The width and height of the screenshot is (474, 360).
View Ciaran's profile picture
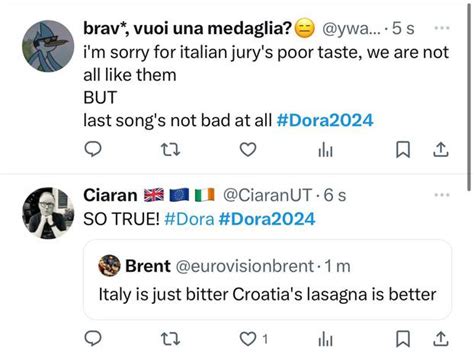pos(48,213)
